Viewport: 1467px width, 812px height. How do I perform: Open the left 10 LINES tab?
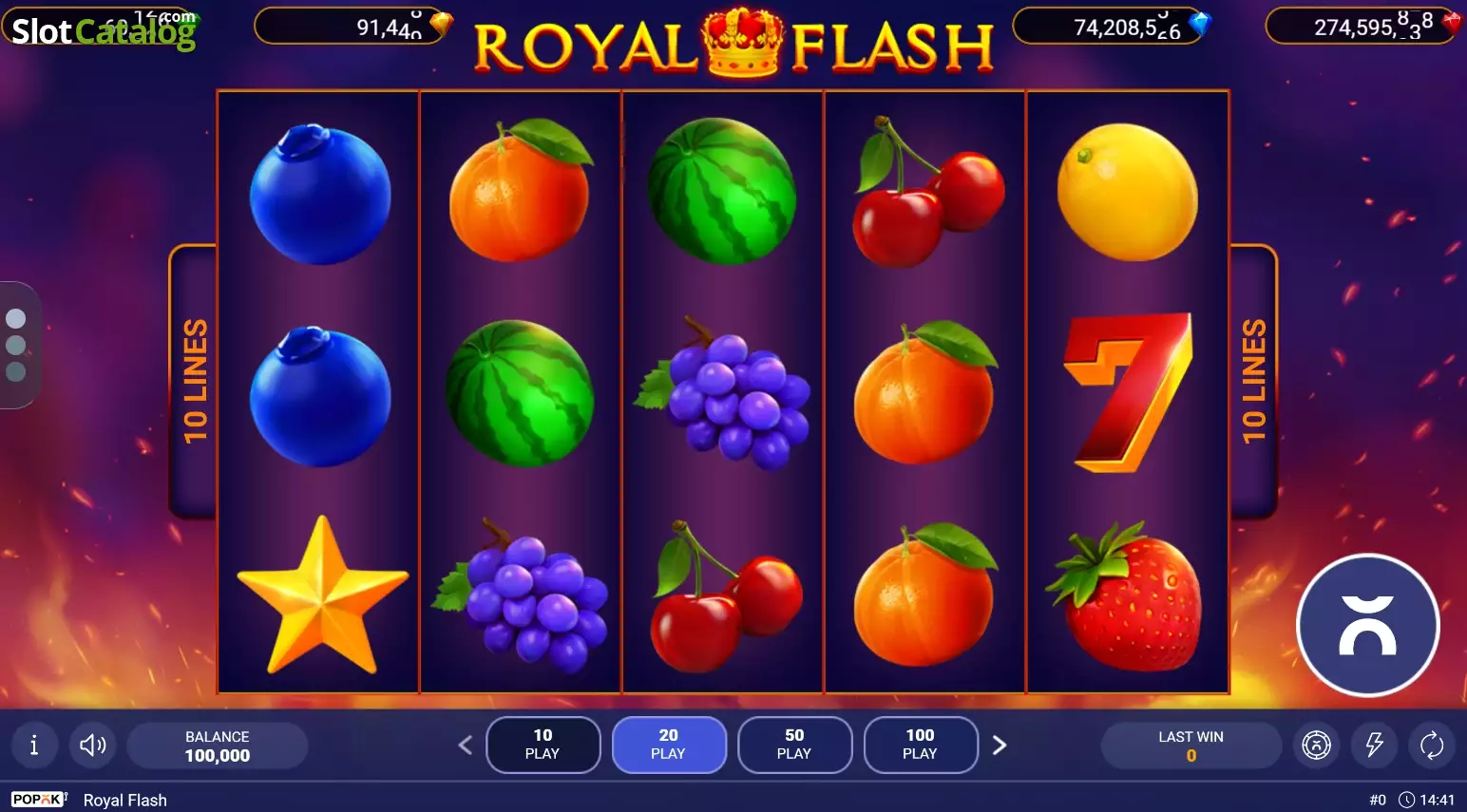[x=194, y=381]
